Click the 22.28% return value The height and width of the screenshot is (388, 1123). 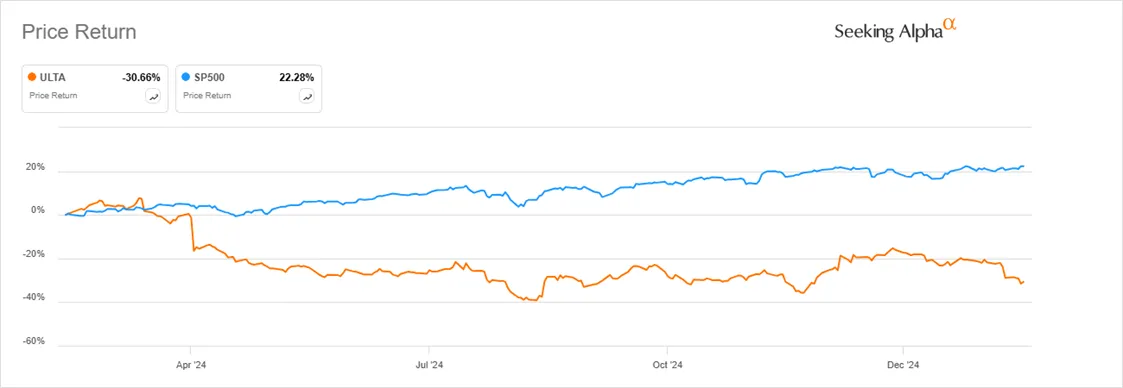pyautogui.click(x=297, y=76)
